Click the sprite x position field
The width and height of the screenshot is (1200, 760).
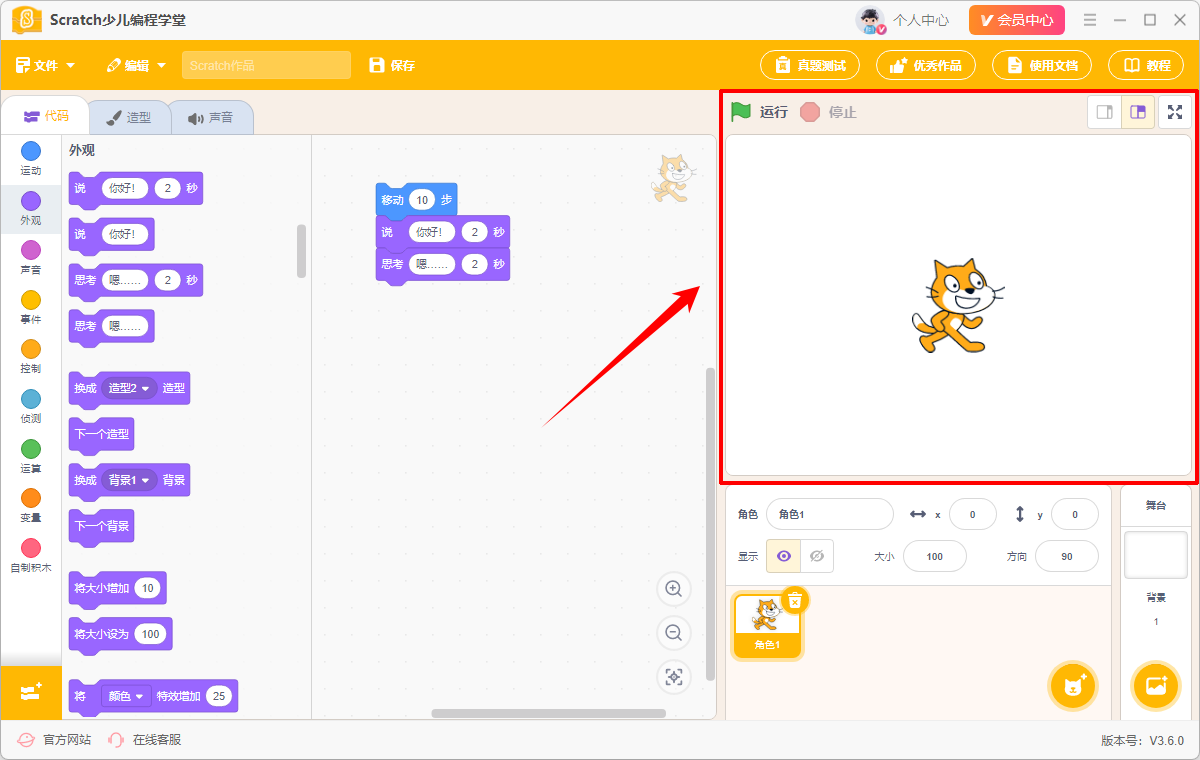tap(972, 514)
